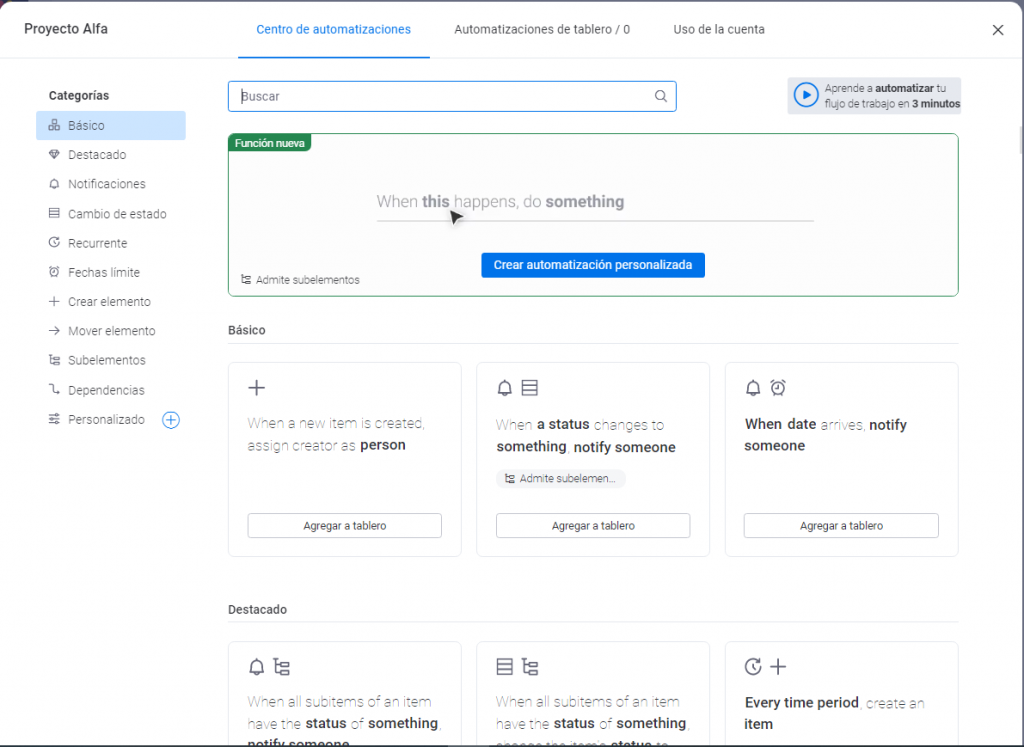Open the Crear elemento category
Image resolution: width=1024 pixels, height=747 pixels.
pyautogui.click(x=109, y=302)
